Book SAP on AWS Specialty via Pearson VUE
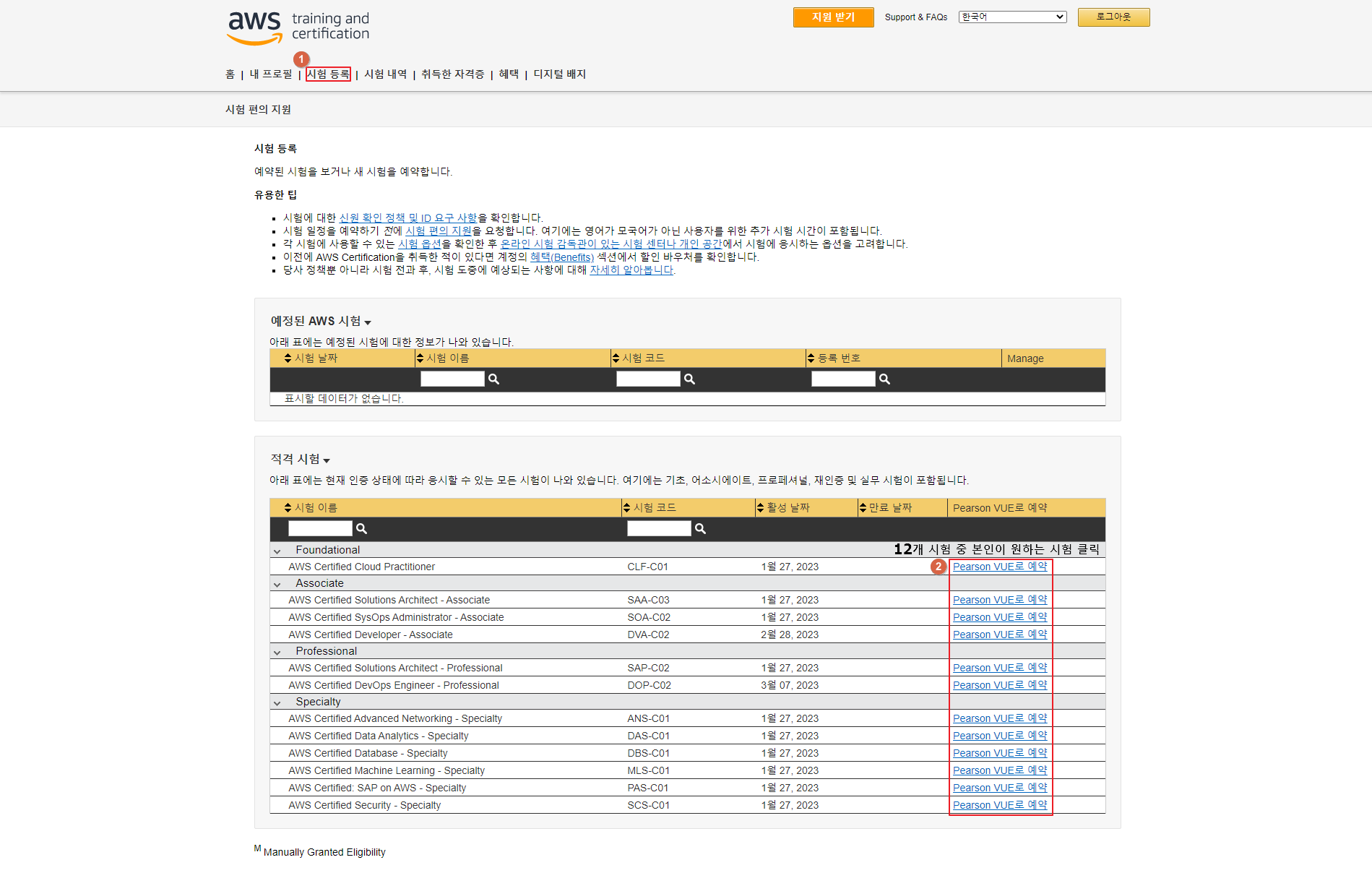This screenshot has width=1372, height=886. (1000, 788)
